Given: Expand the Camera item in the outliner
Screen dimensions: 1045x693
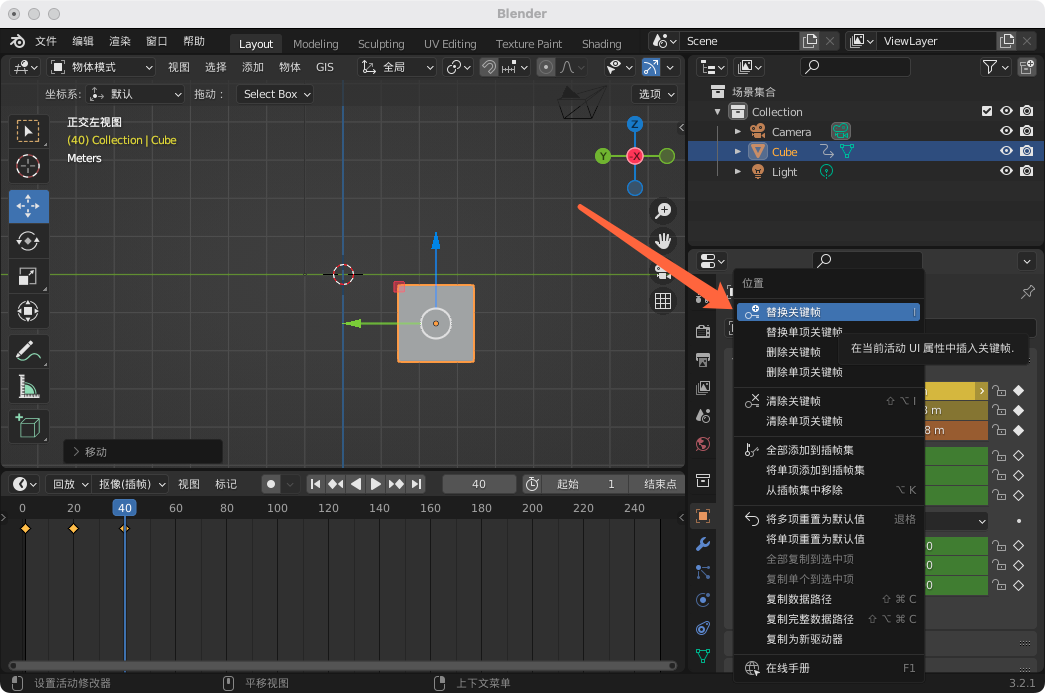Looking at the screenshot, I should pyautogui.click(x=738, y=132).
